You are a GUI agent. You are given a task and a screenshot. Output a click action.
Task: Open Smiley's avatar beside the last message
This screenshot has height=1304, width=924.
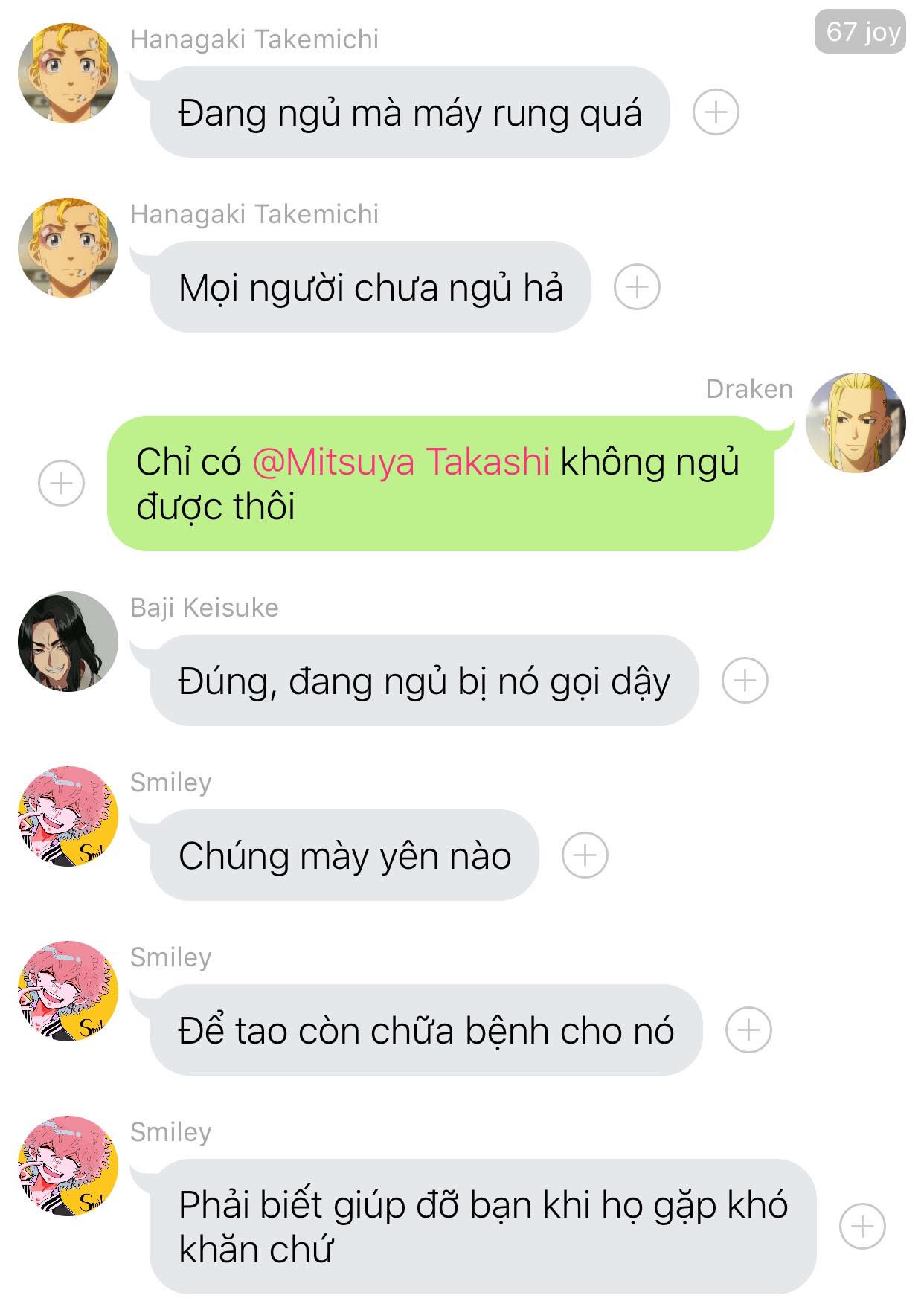click(x=68, y=1166)
